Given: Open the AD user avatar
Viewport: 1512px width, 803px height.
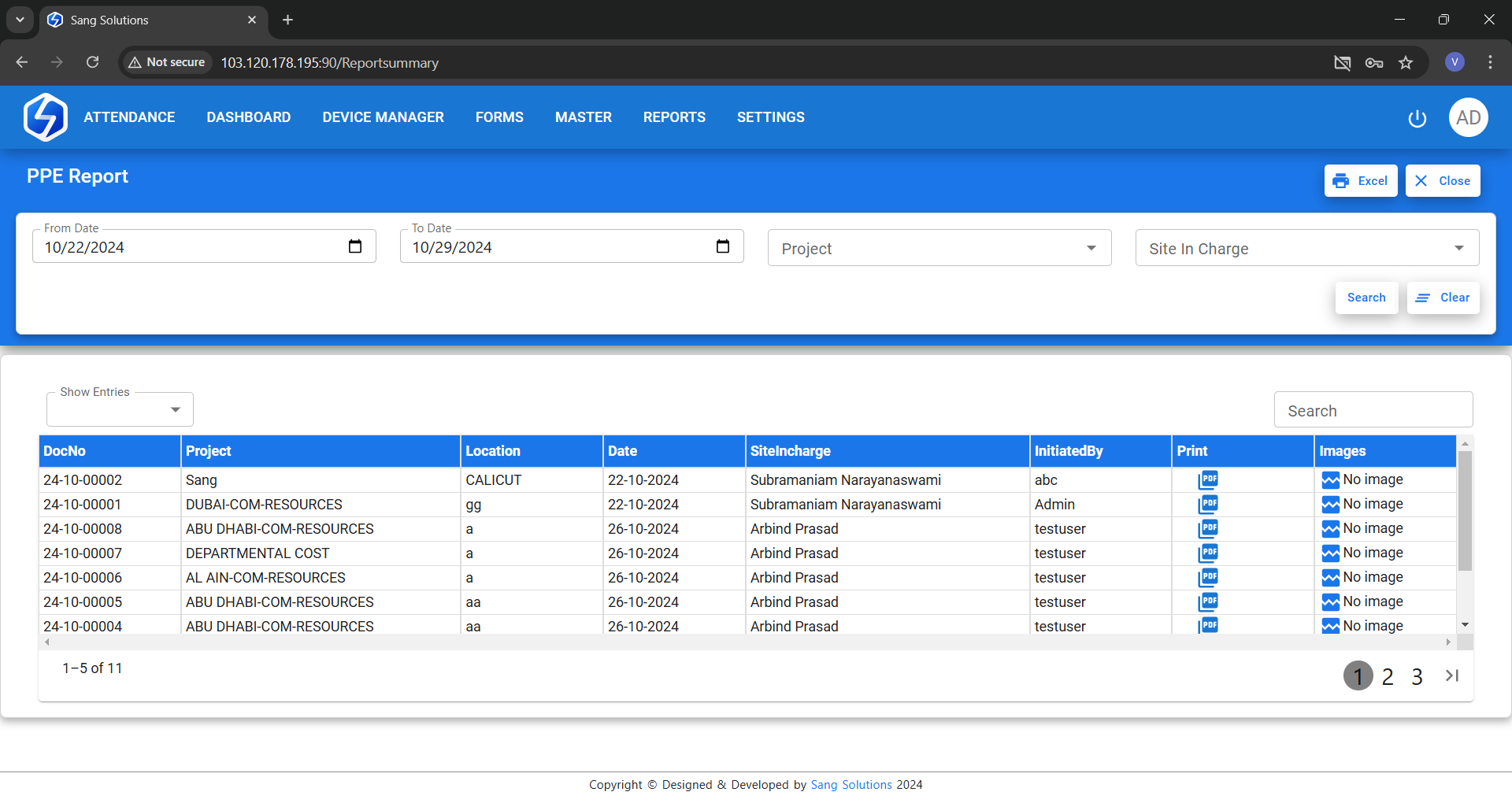Looking at the screenshot, I should (x=1468, y=117).
